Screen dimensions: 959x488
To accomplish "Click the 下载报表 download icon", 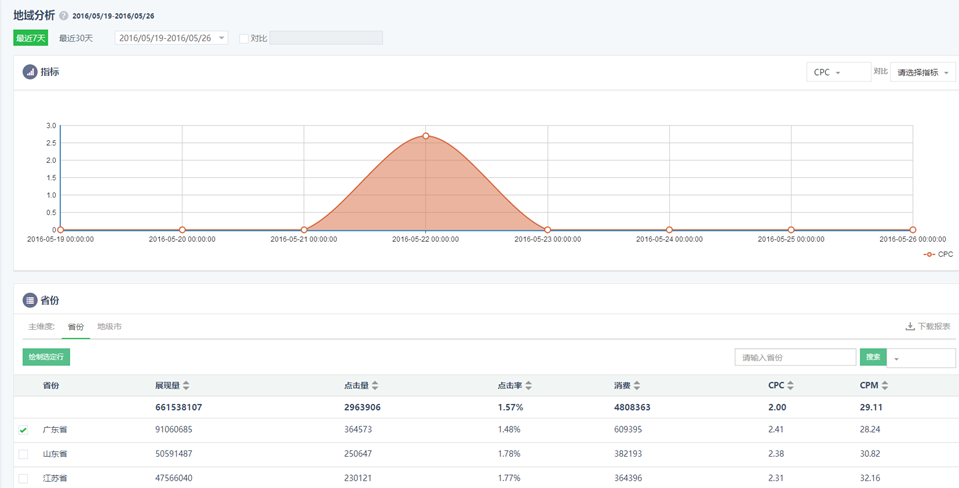I will pyautogui.click(x=910, y=327).
